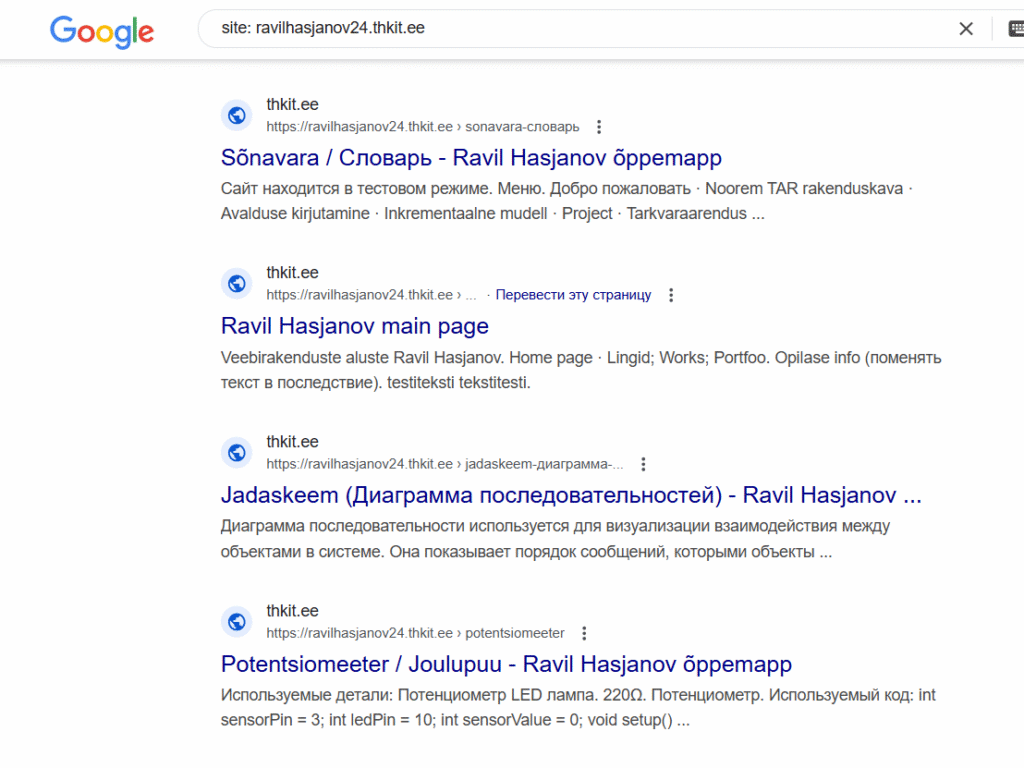Screen dimensions: 1024x768
Task: Open Jadaskeem (Диаграмма последовательностей) result title
Action: 570,496
